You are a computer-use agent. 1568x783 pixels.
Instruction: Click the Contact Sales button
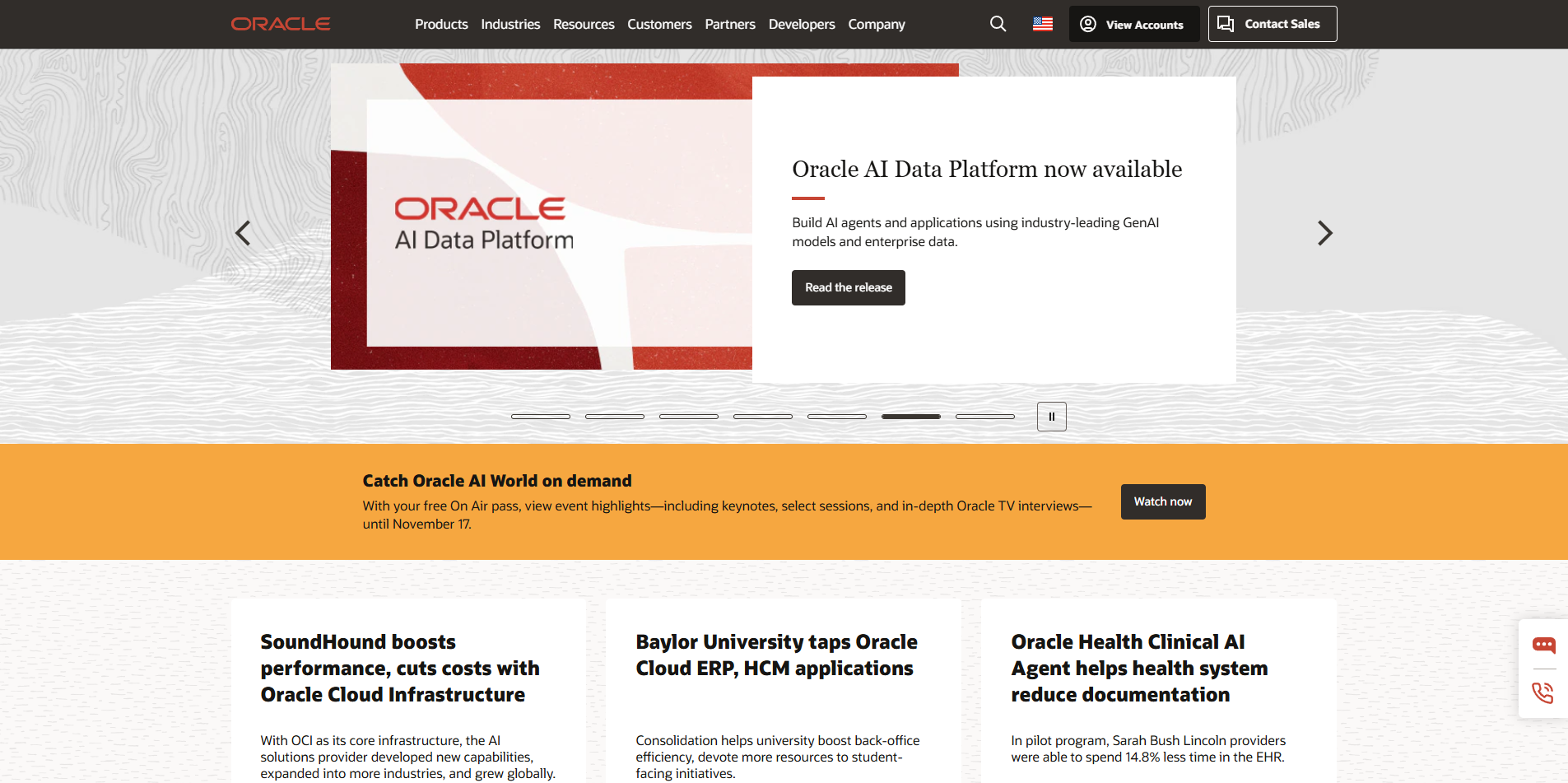1272,24
